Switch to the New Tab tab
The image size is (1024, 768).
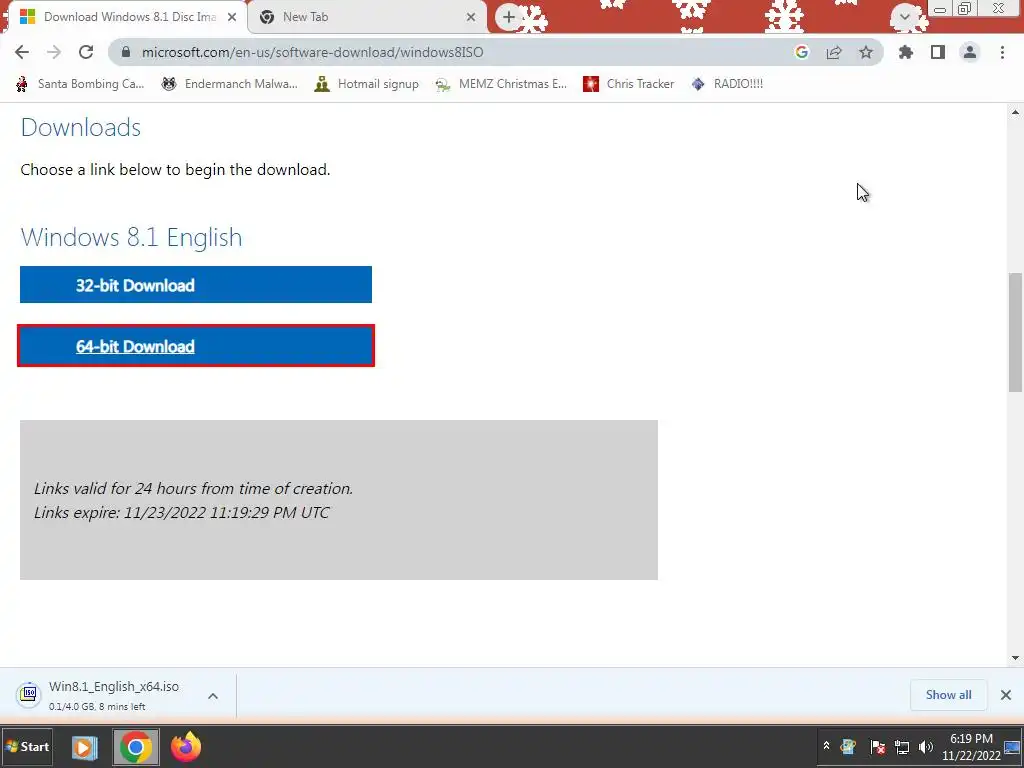368,18
